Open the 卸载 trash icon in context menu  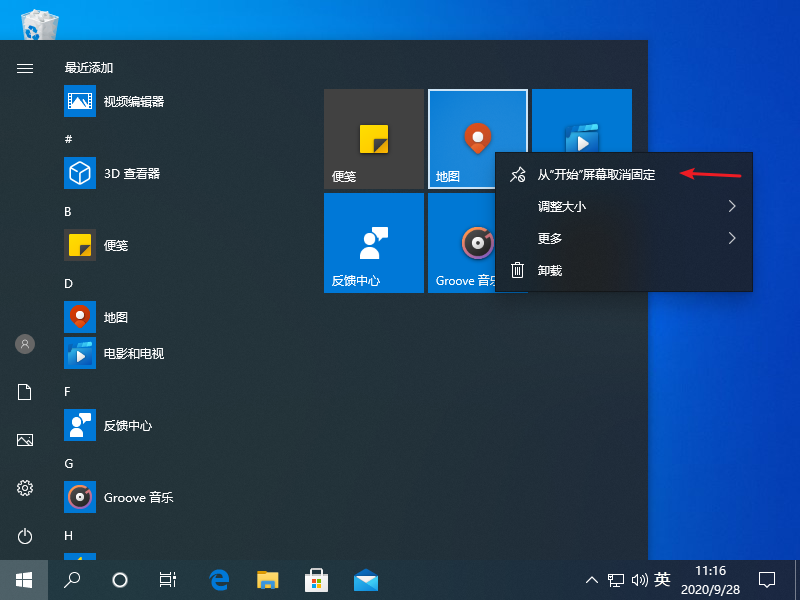click(x=518, y=269)
